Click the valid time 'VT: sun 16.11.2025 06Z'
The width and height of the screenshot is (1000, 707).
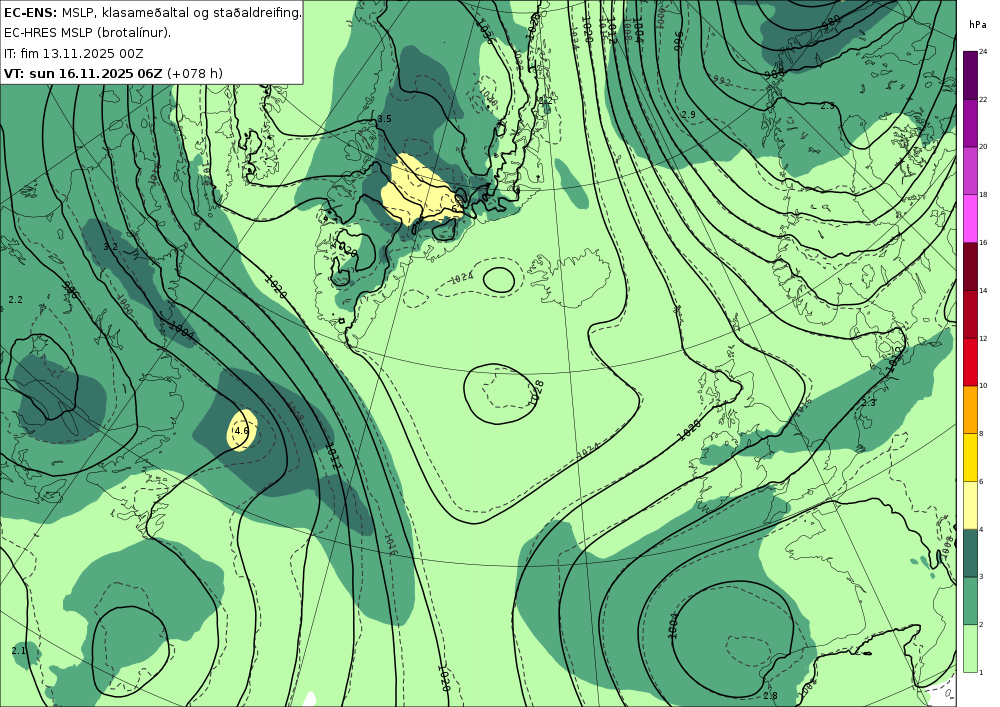(x=83, y=73)
